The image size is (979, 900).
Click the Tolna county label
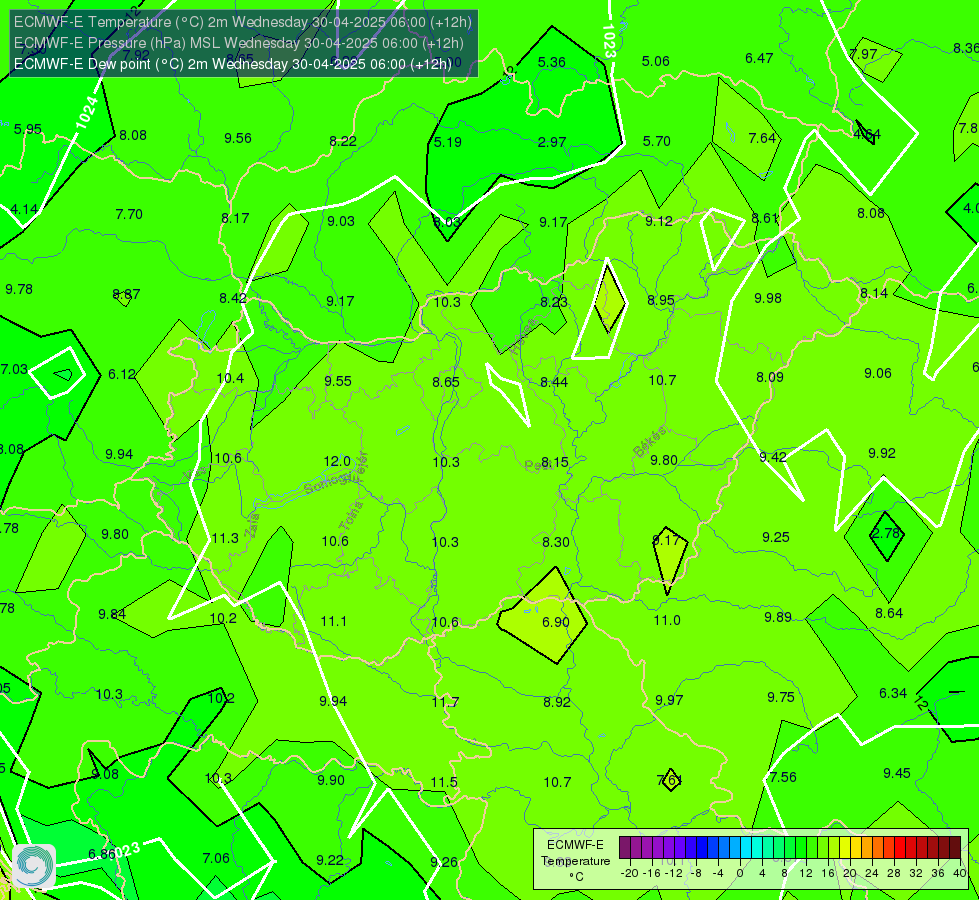(351, 515)
